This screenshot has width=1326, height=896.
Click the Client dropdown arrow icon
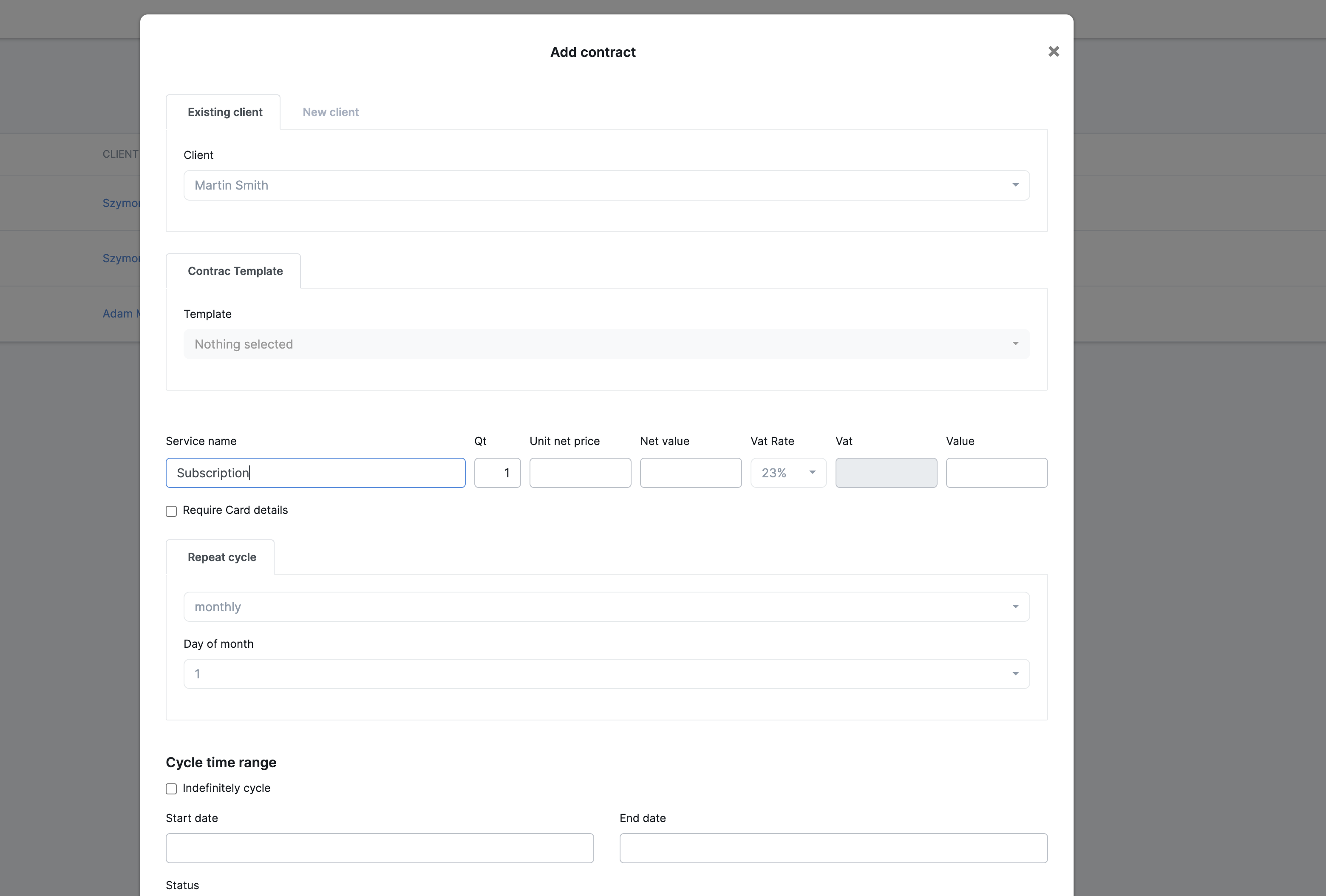click(x=1015, y=185)
